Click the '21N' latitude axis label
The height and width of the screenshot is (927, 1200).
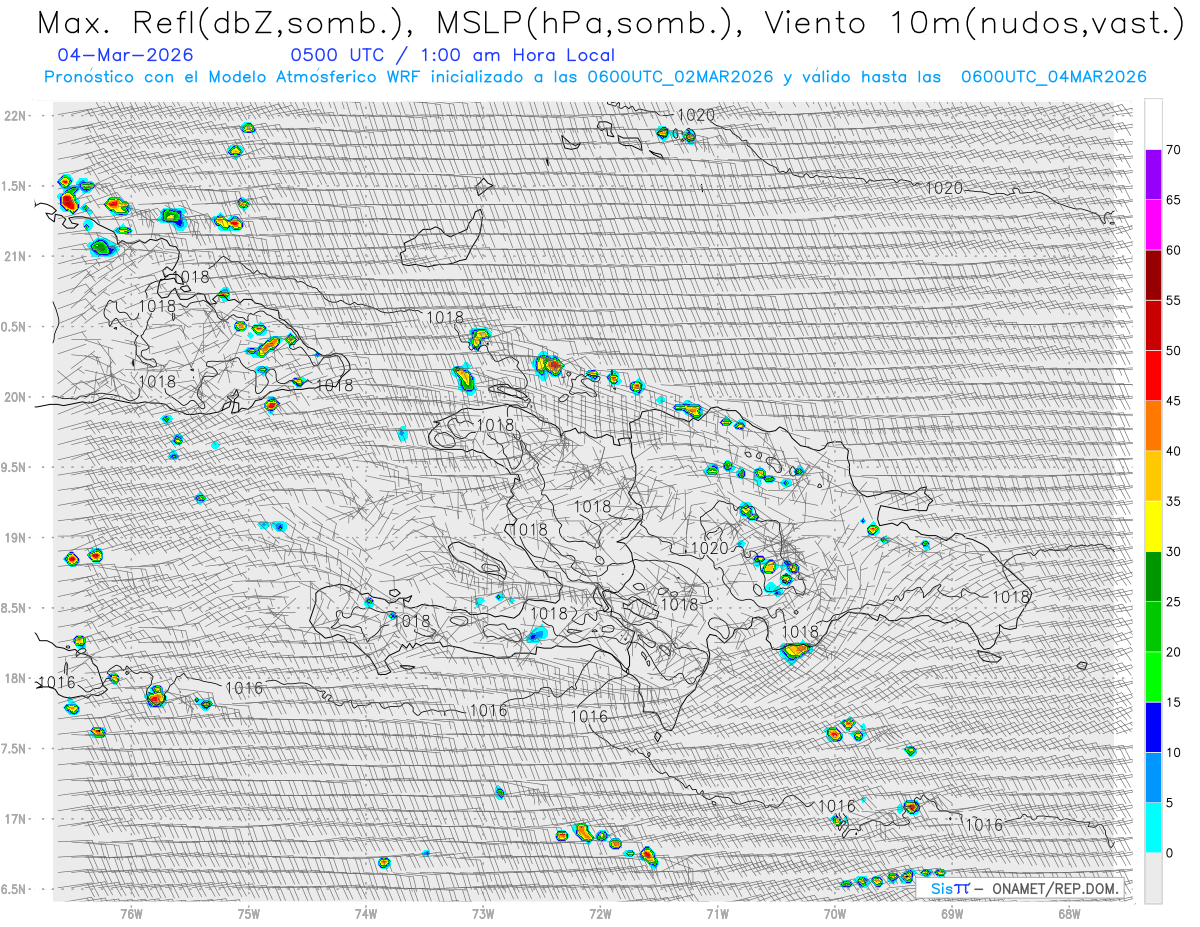15,256
